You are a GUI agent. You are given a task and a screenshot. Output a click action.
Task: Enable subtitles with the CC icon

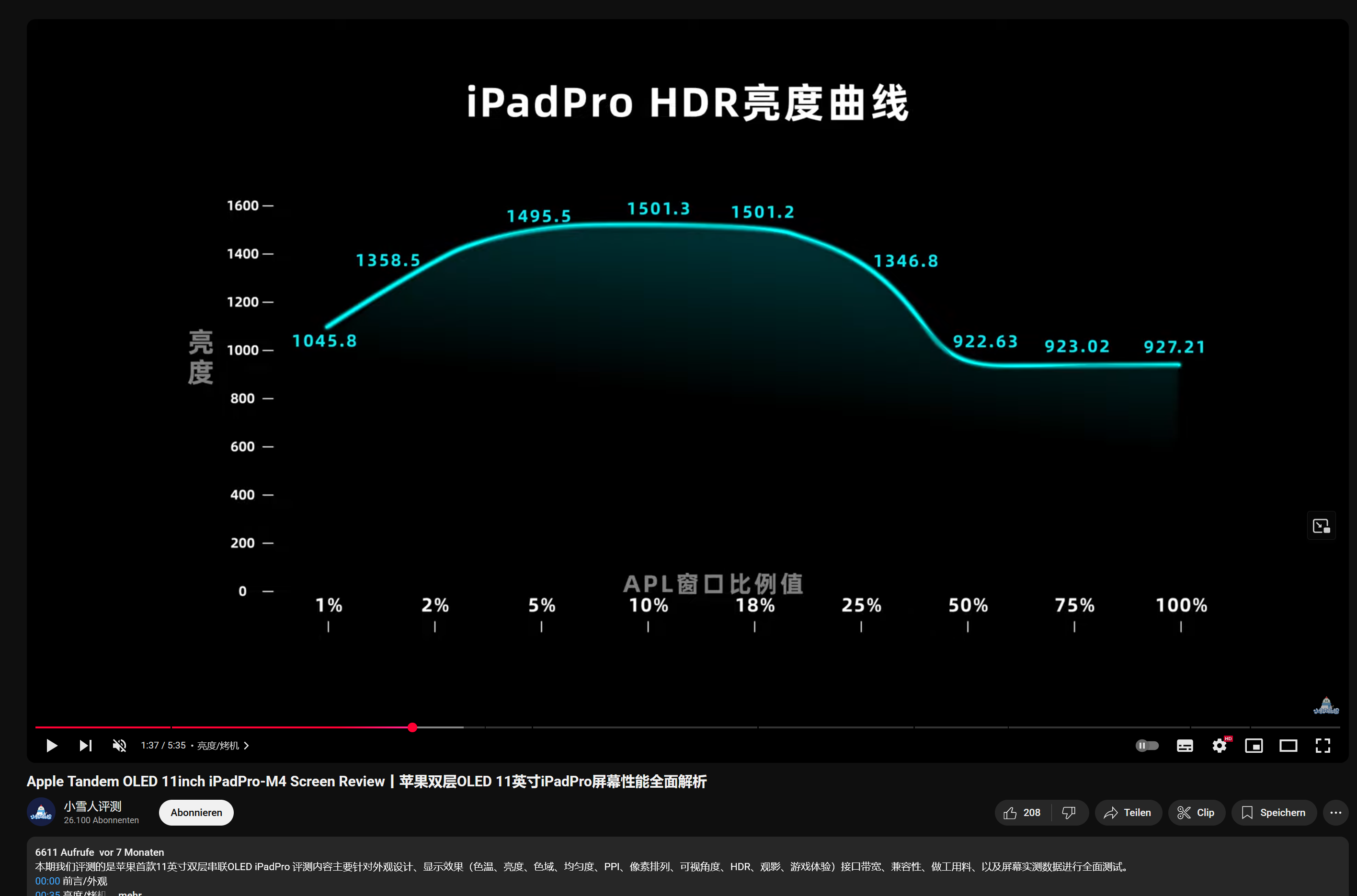[x=1185, y=745]
